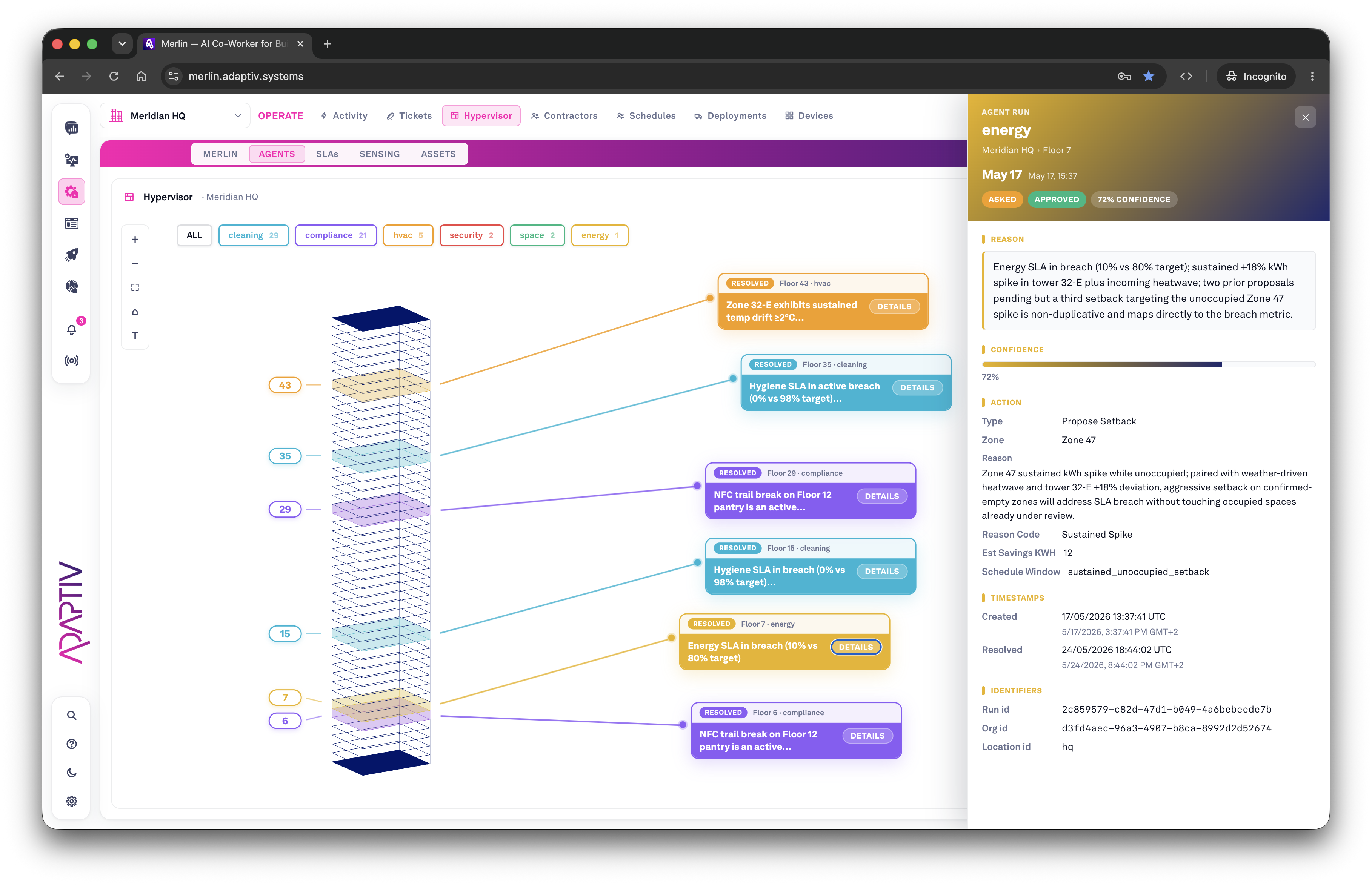Select the Hypervisor tab

[481, 115]
